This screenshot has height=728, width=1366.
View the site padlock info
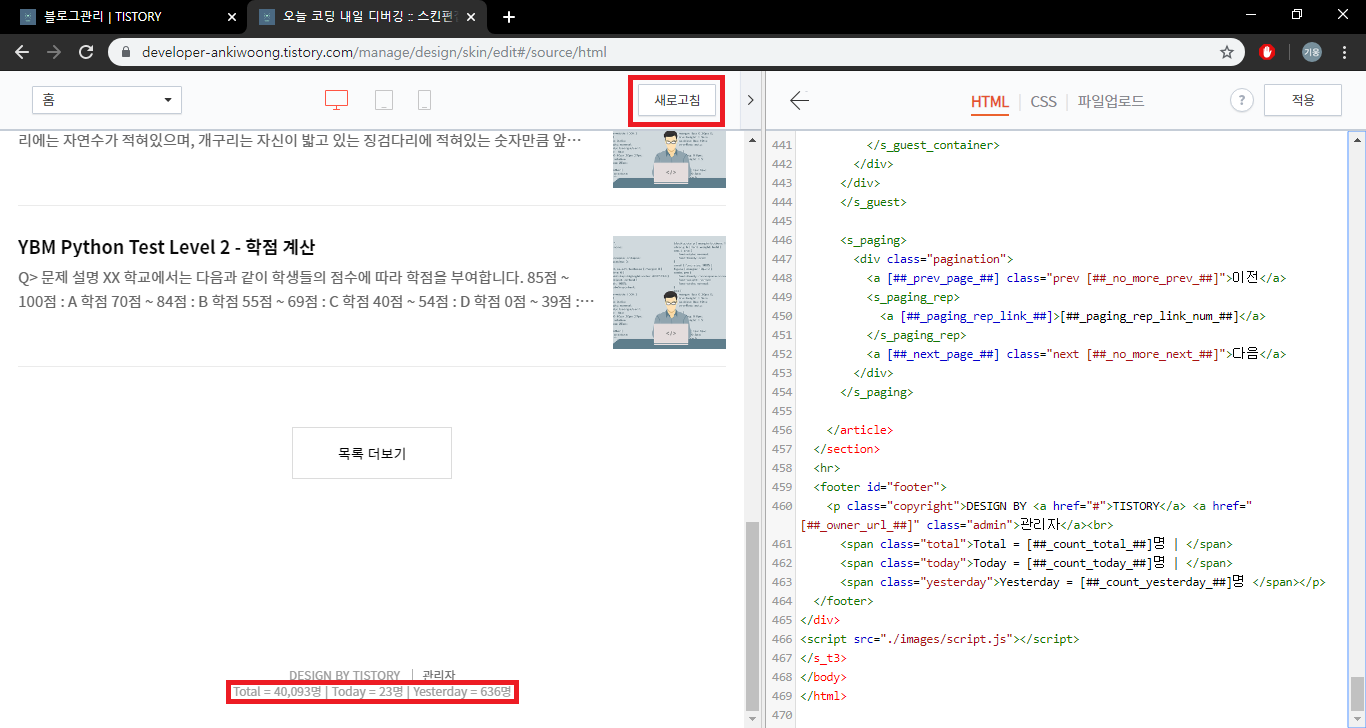[x=126, y=52]
